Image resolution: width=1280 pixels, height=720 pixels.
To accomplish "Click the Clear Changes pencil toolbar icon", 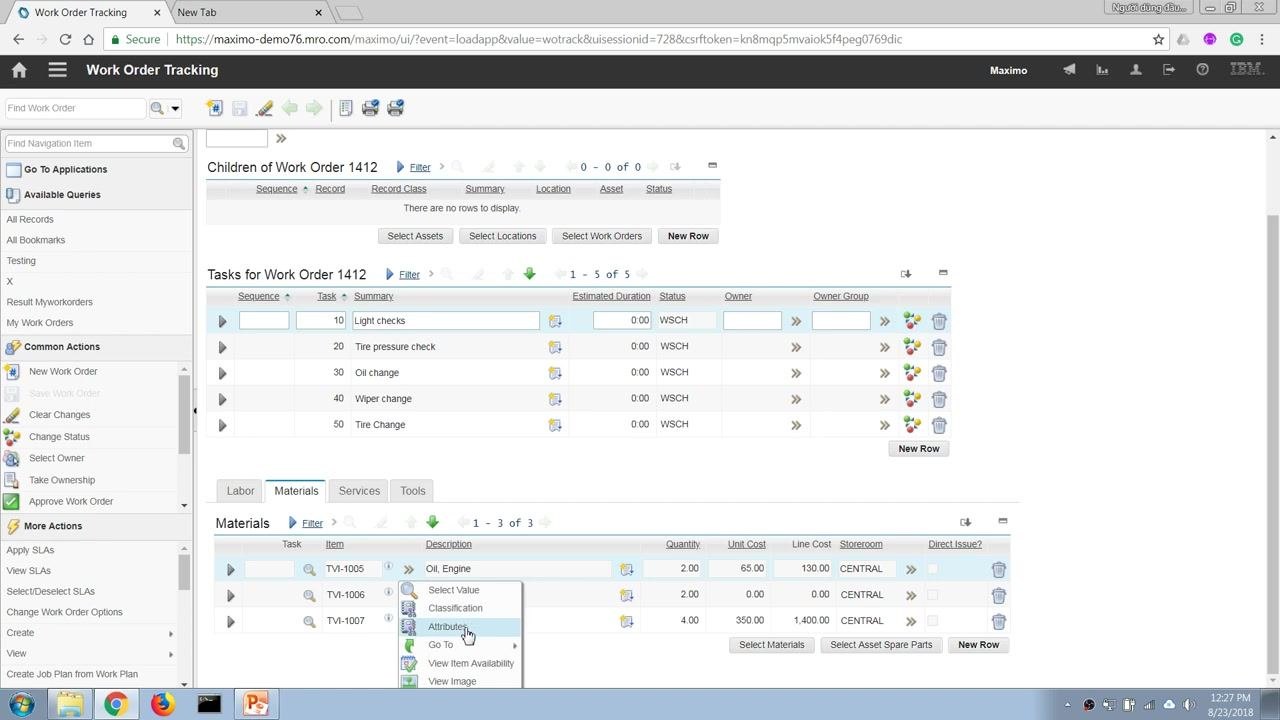I will tap(264, 108).
